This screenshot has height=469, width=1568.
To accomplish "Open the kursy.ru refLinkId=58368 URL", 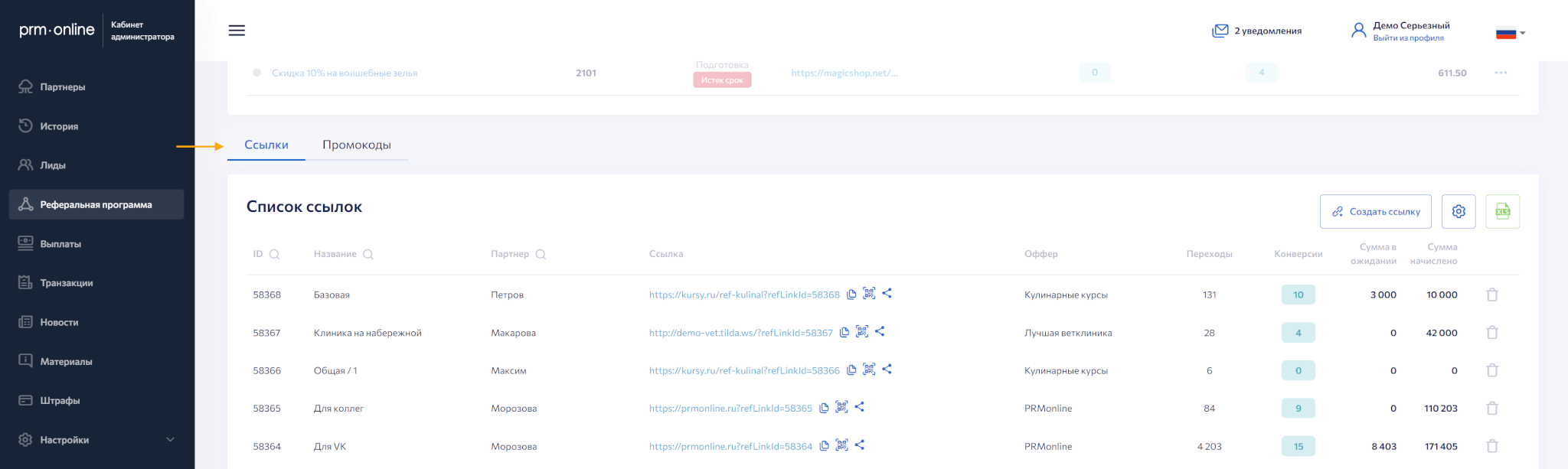I will (744, 295).
